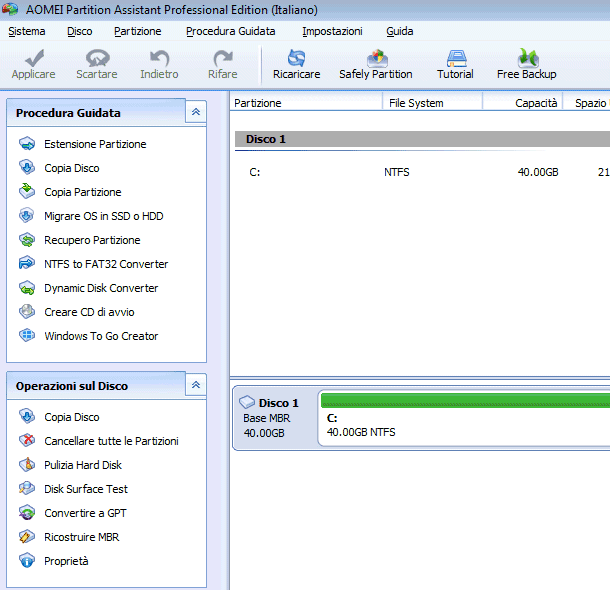
Task: Click the Convertire a GPT icon
Action: (27, 513)
